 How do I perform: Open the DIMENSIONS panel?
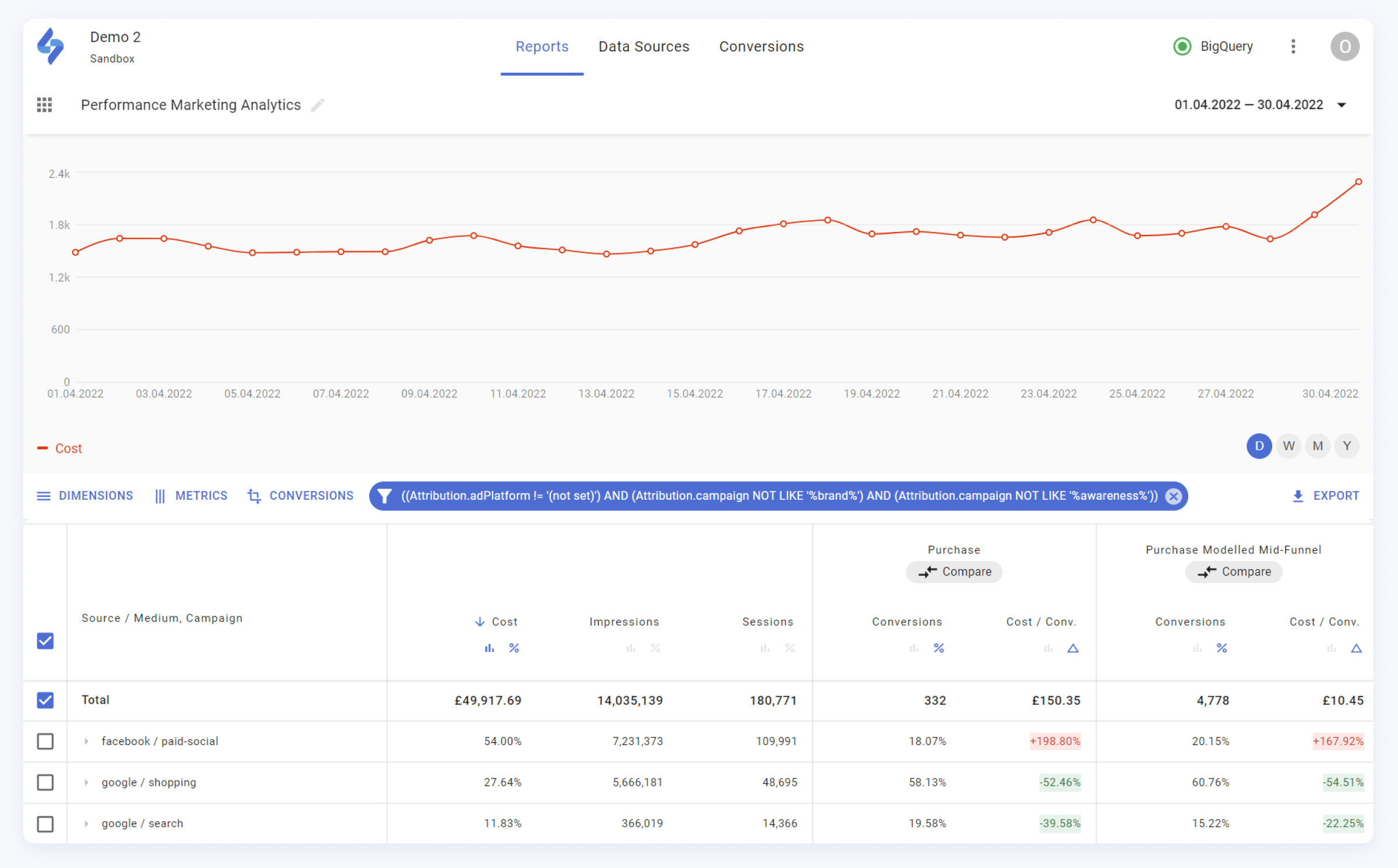tap(84, 496)
